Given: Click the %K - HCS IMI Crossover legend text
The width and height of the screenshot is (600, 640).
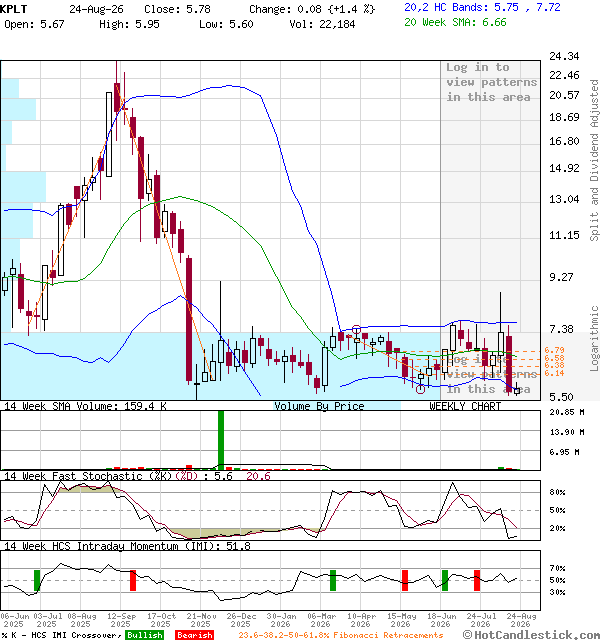Looking at the screenshot, I should 61,635.
